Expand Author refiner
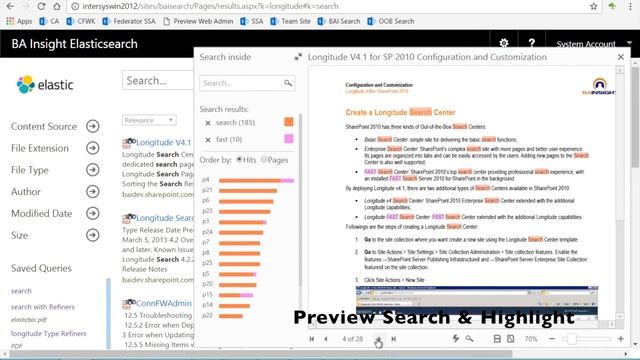The width and height of the screenshot is (640, 360). (x=93, y=191)
